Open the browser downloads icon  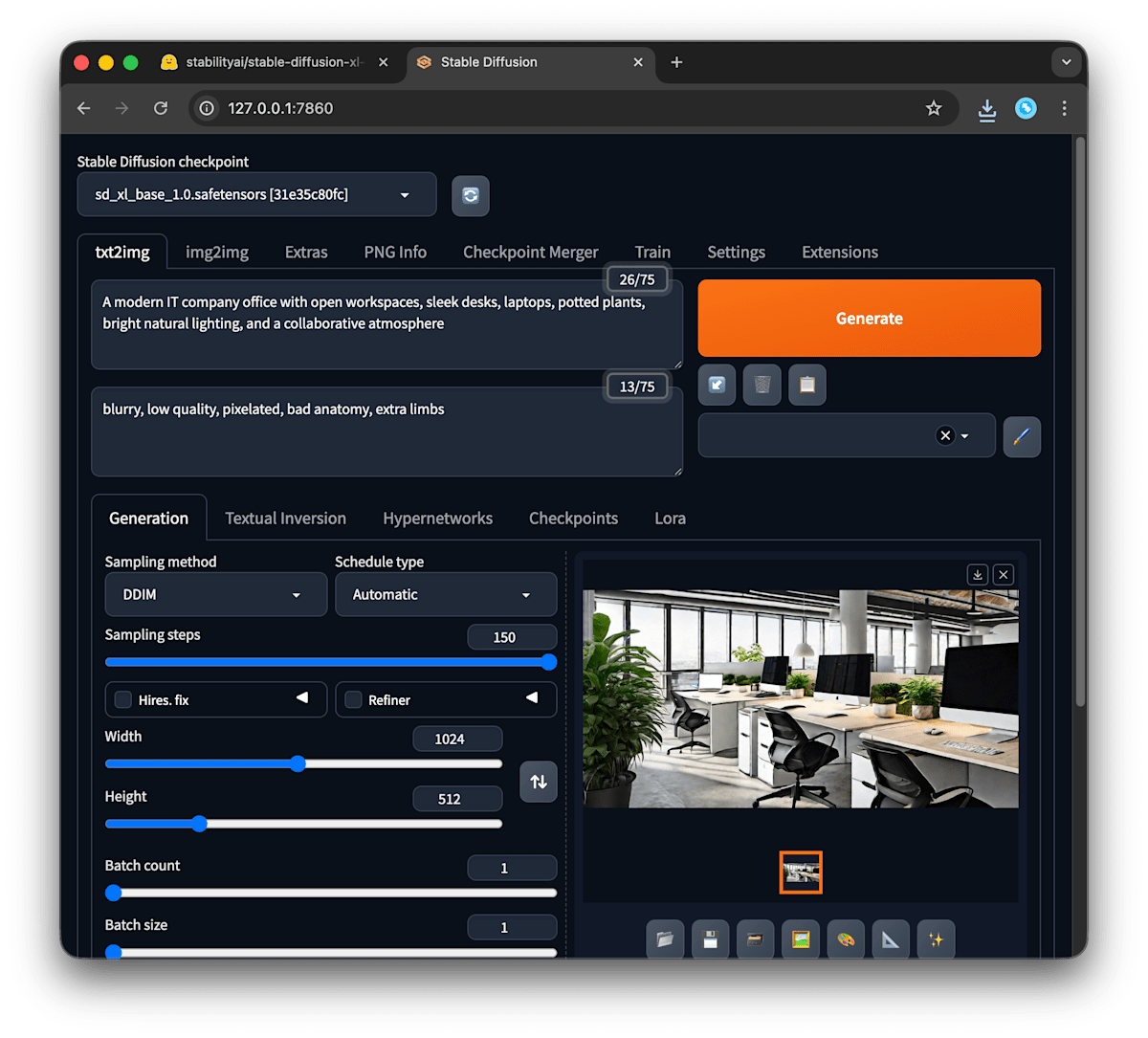coord(987,109)
